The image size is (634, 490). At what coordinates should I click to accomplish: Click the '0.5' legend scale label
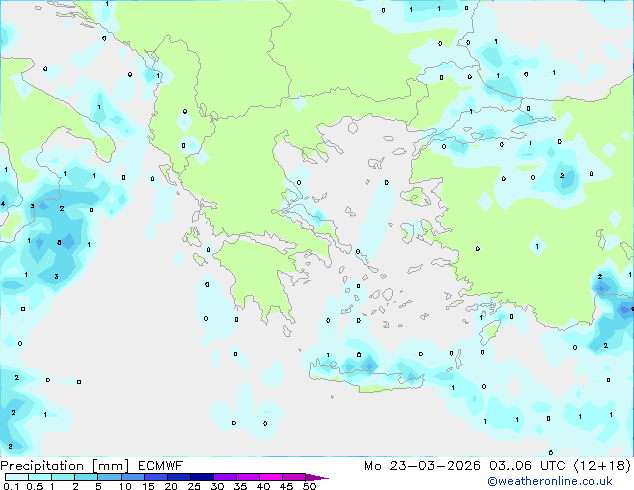coord(34,486)
